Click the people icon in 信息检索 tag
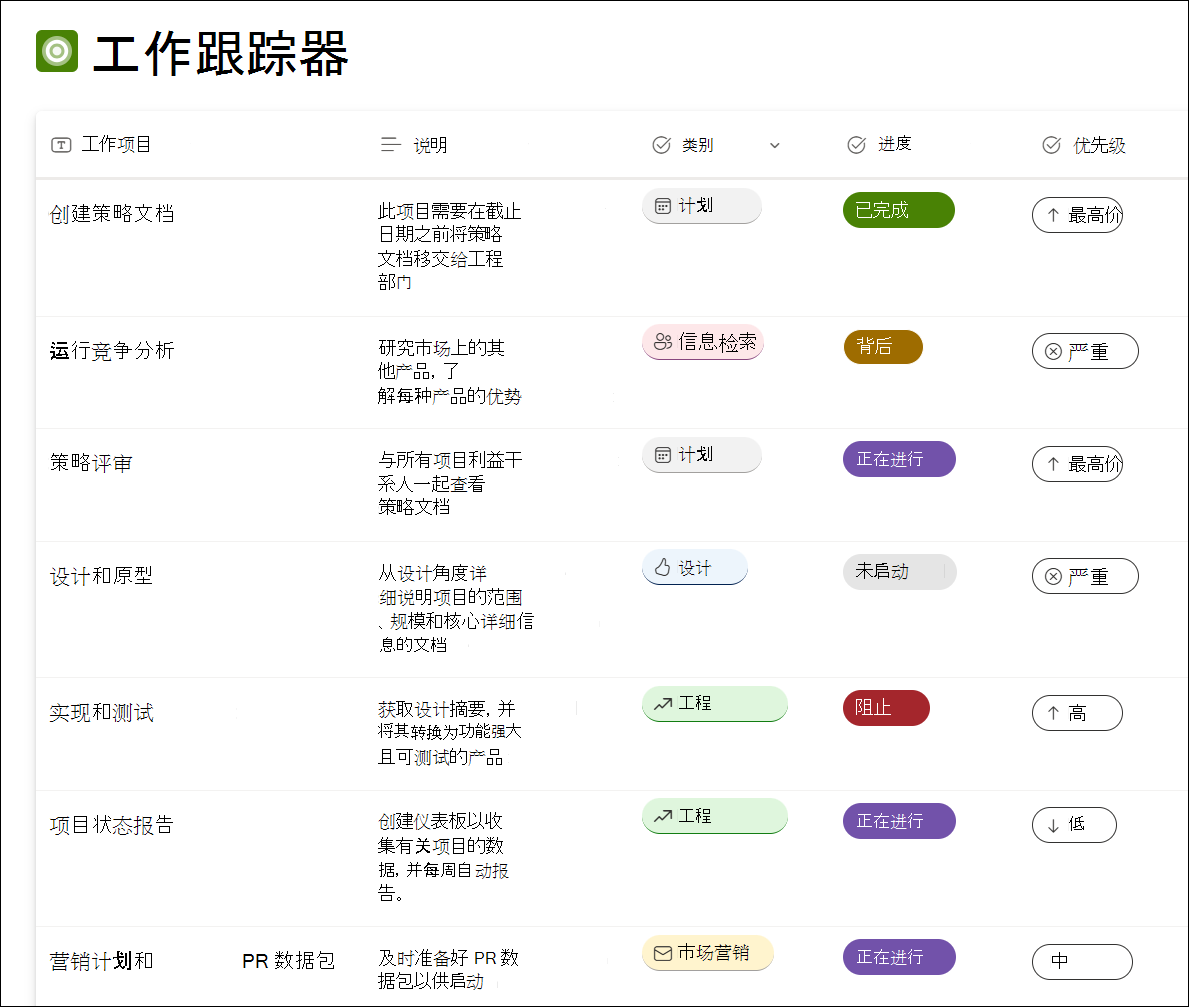This screenshot has height=1007, width=1189. [x=663, y=342]
